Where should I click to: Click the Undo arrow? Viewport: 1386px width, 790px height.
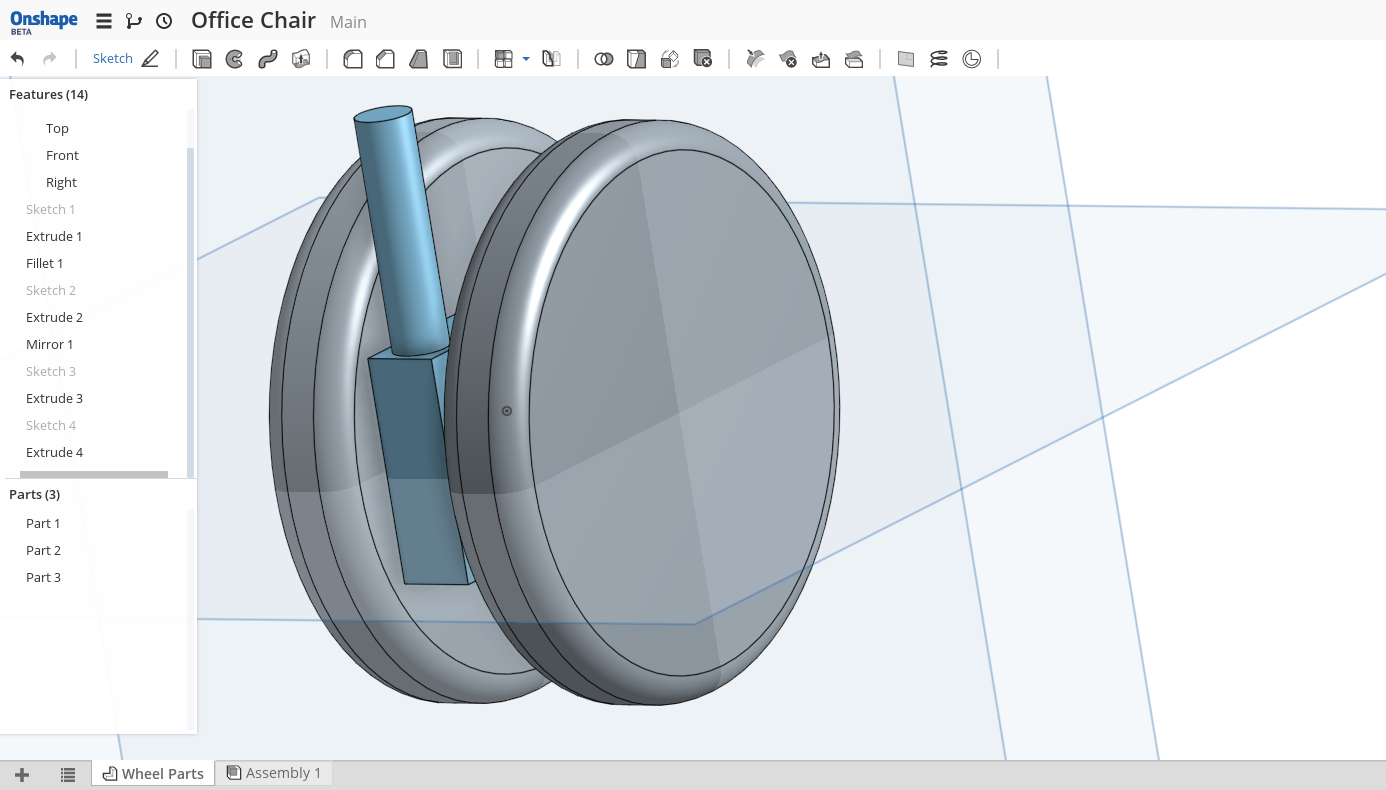(x=17, y=59)
